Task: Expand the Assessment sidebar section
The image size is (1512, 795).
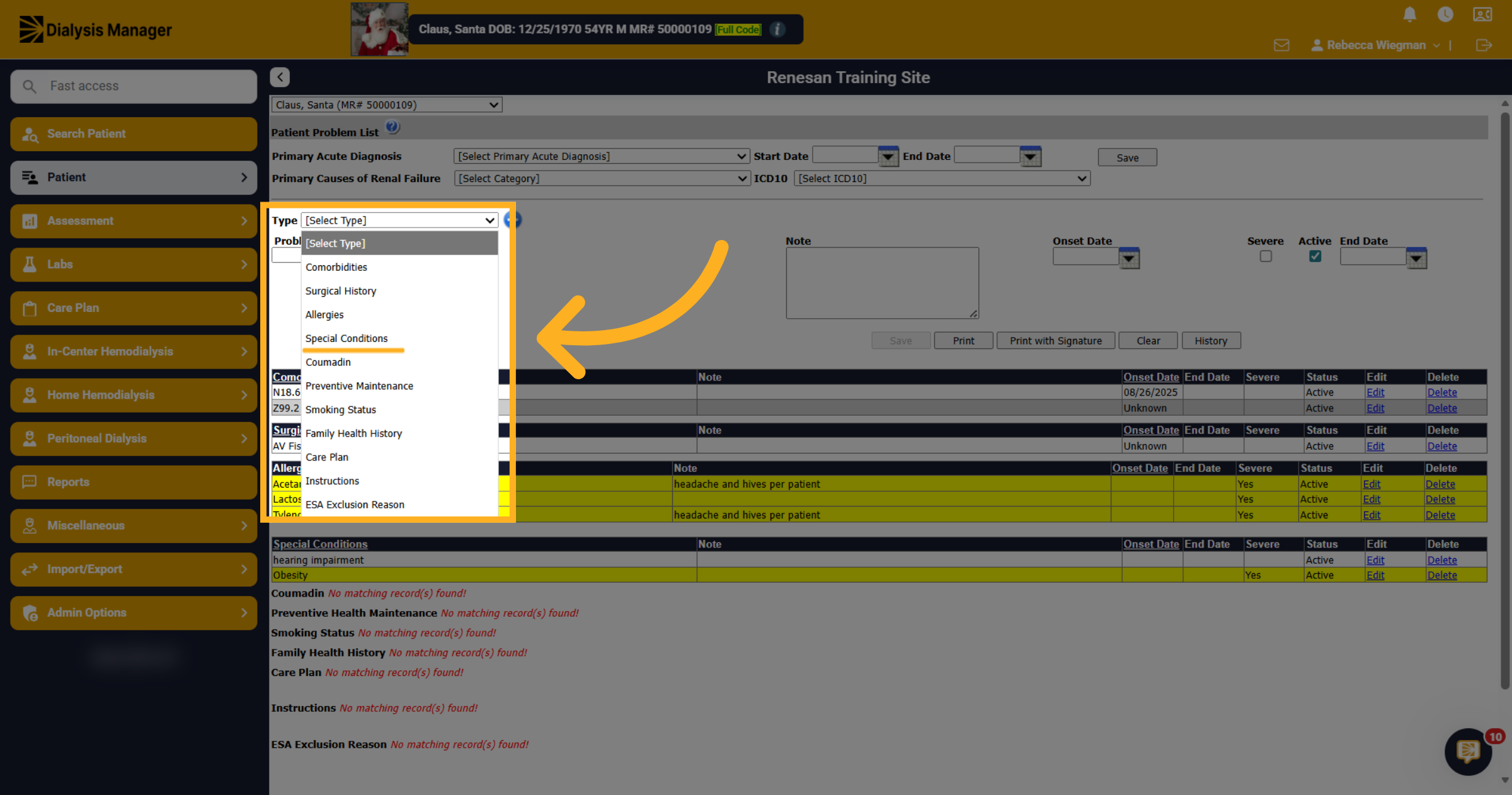Action: pos(134,220)
